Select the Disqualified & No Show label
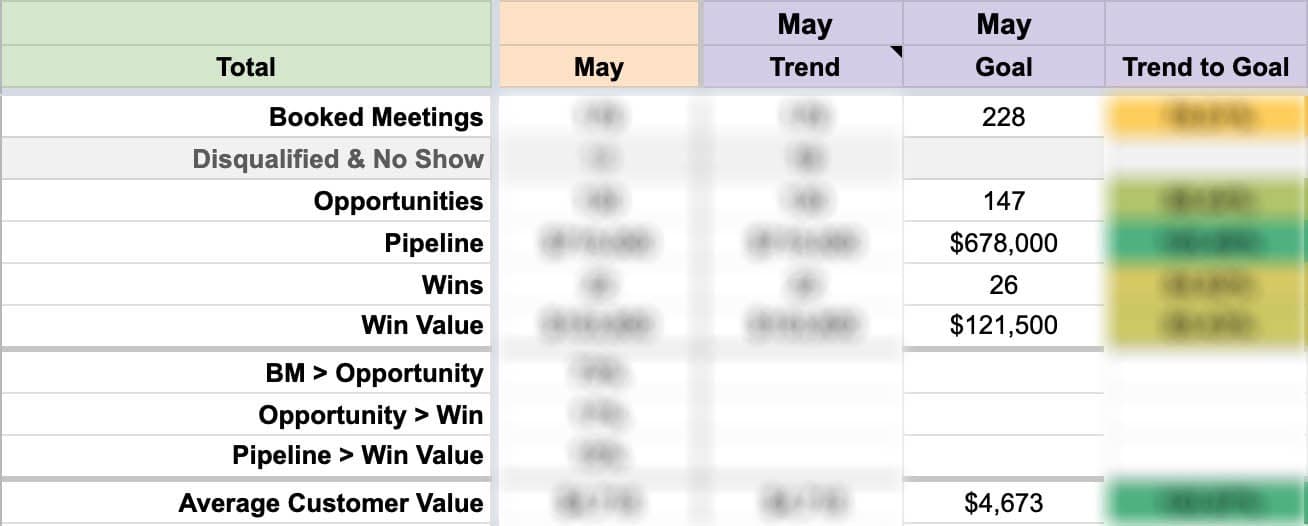Image resolution: width=1308 pixels, height=526 pixels. click(338, 159)
